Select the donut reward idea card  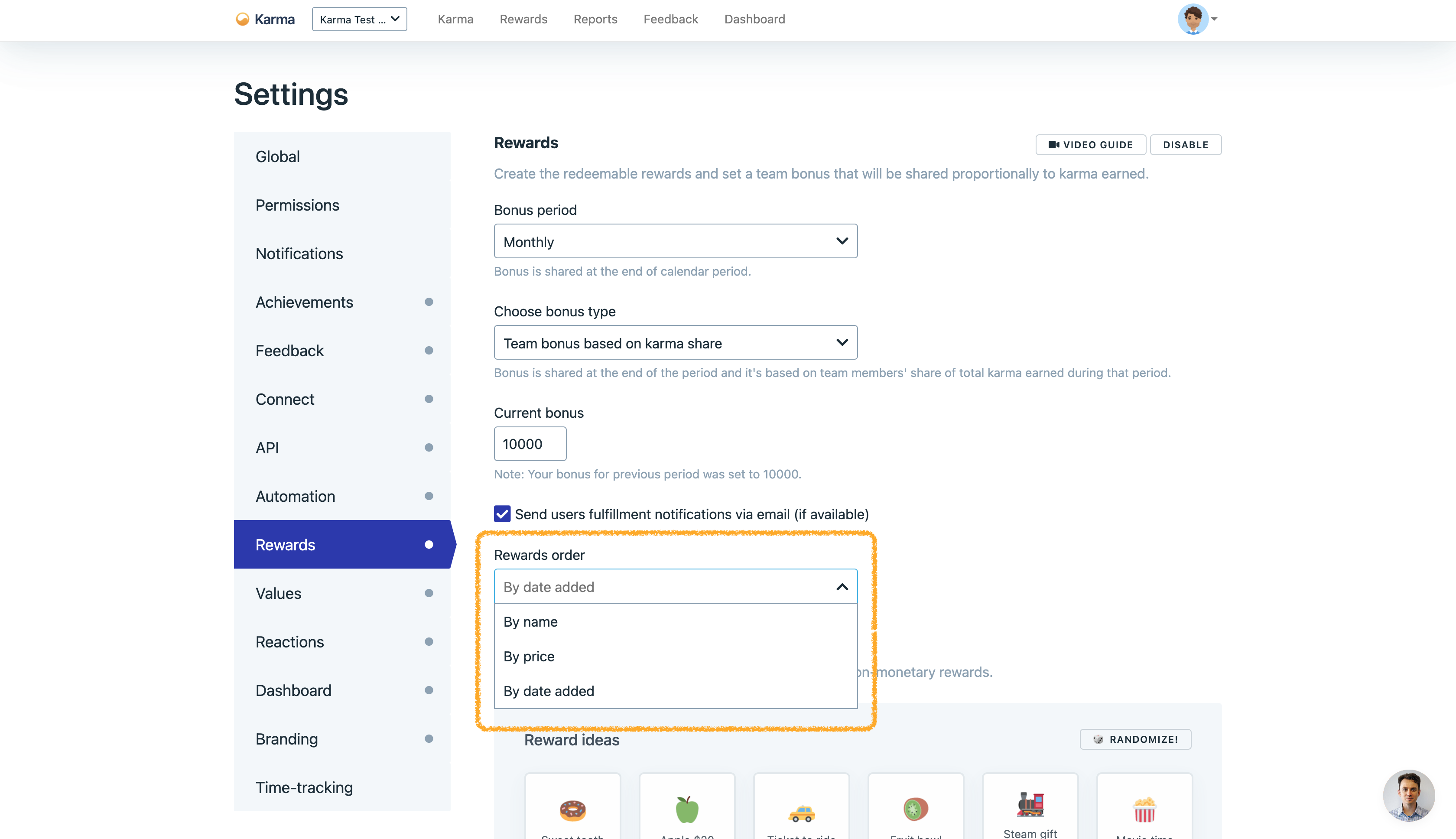tap(572, 810)
